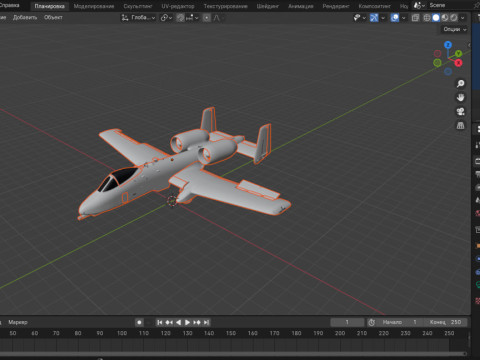Click the Начало start frame field
This screenshot has height=360, width=480.
pyautogui.click(x=399, y=322)
